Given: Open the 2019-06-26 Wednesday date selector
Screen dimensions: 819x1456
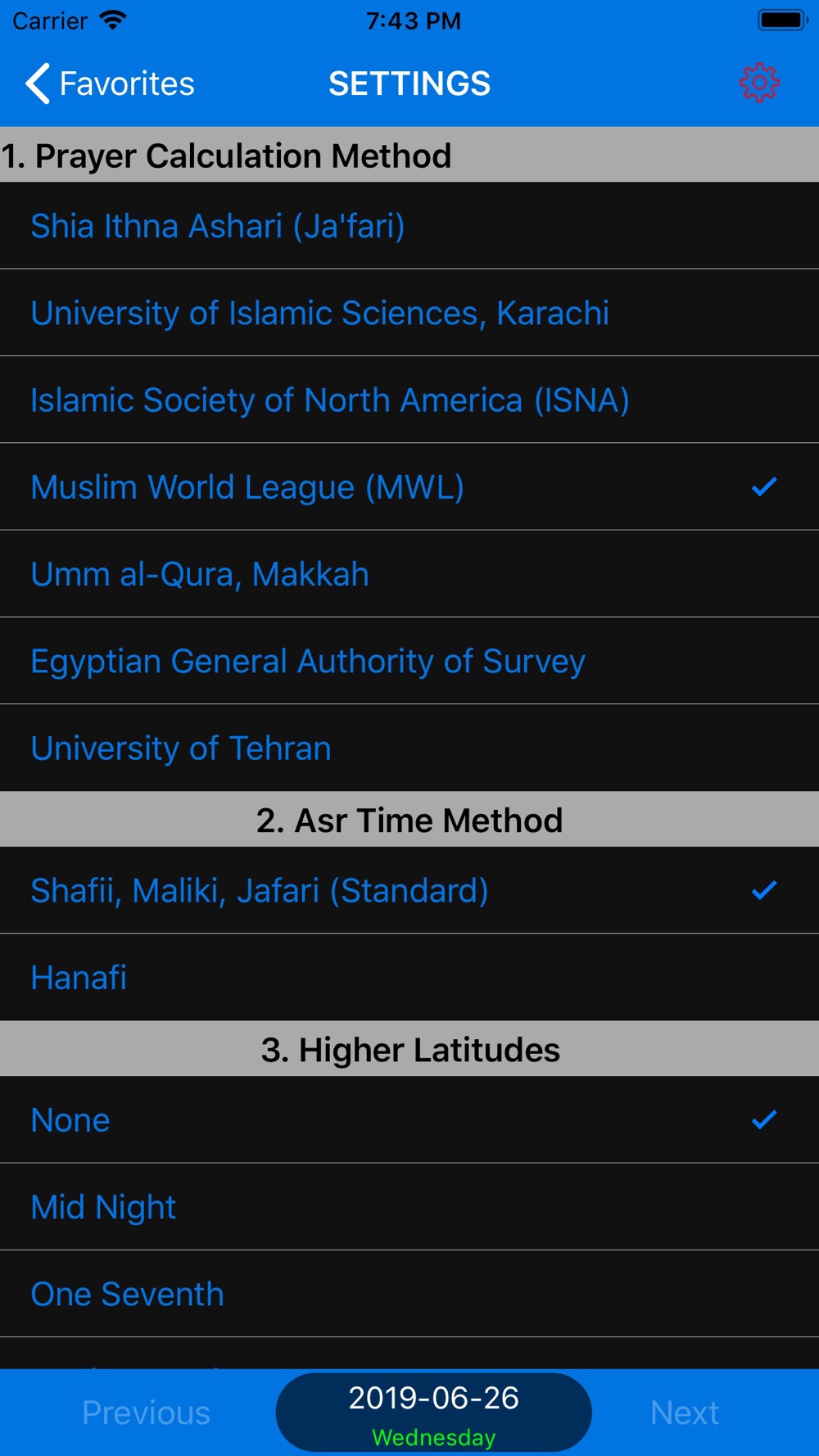Looking at the screenshot, I should pyautogui.click(x=433, y=1412).
